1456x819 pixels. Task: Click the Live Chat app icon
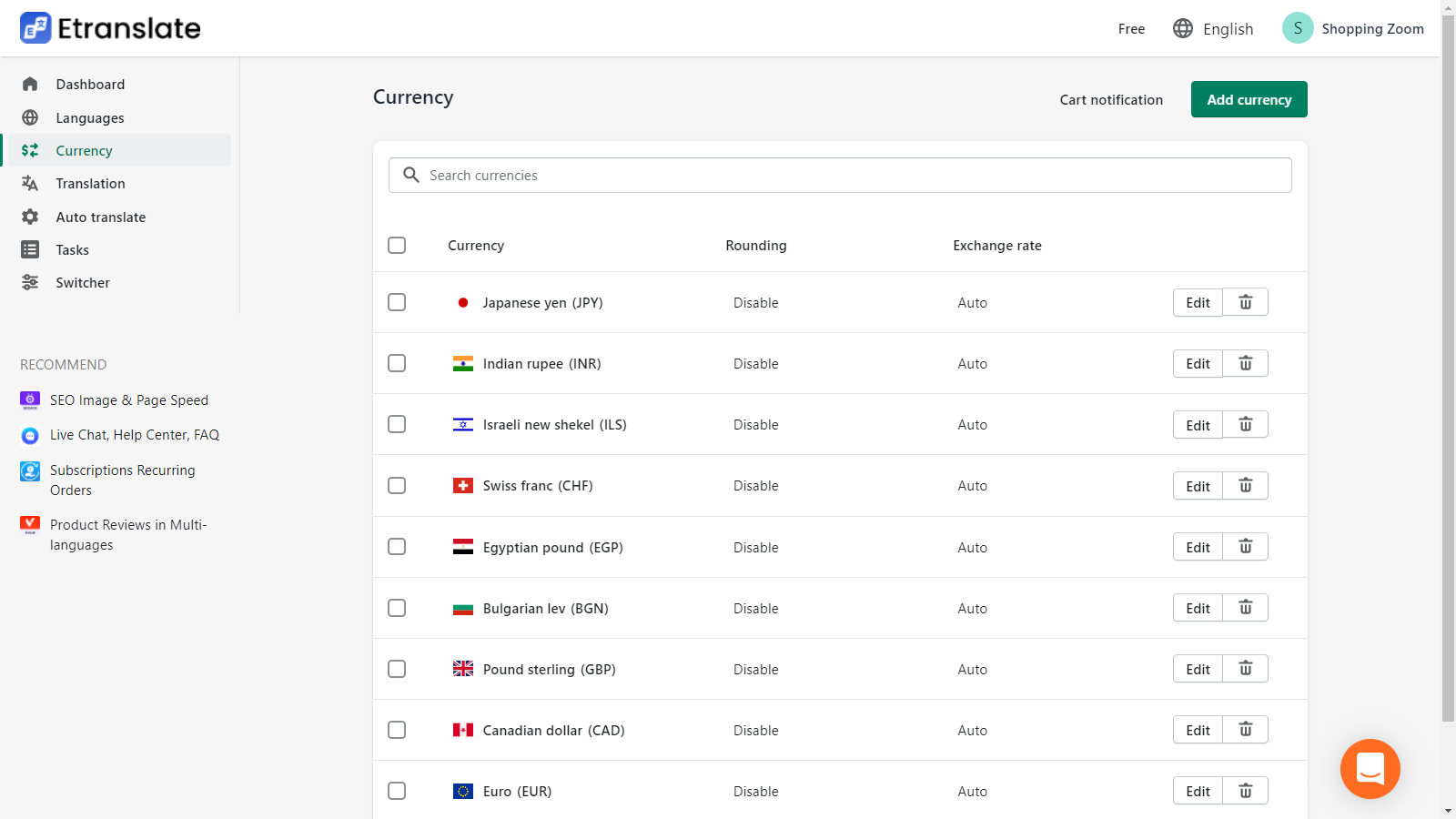click(x=30, y=436)
